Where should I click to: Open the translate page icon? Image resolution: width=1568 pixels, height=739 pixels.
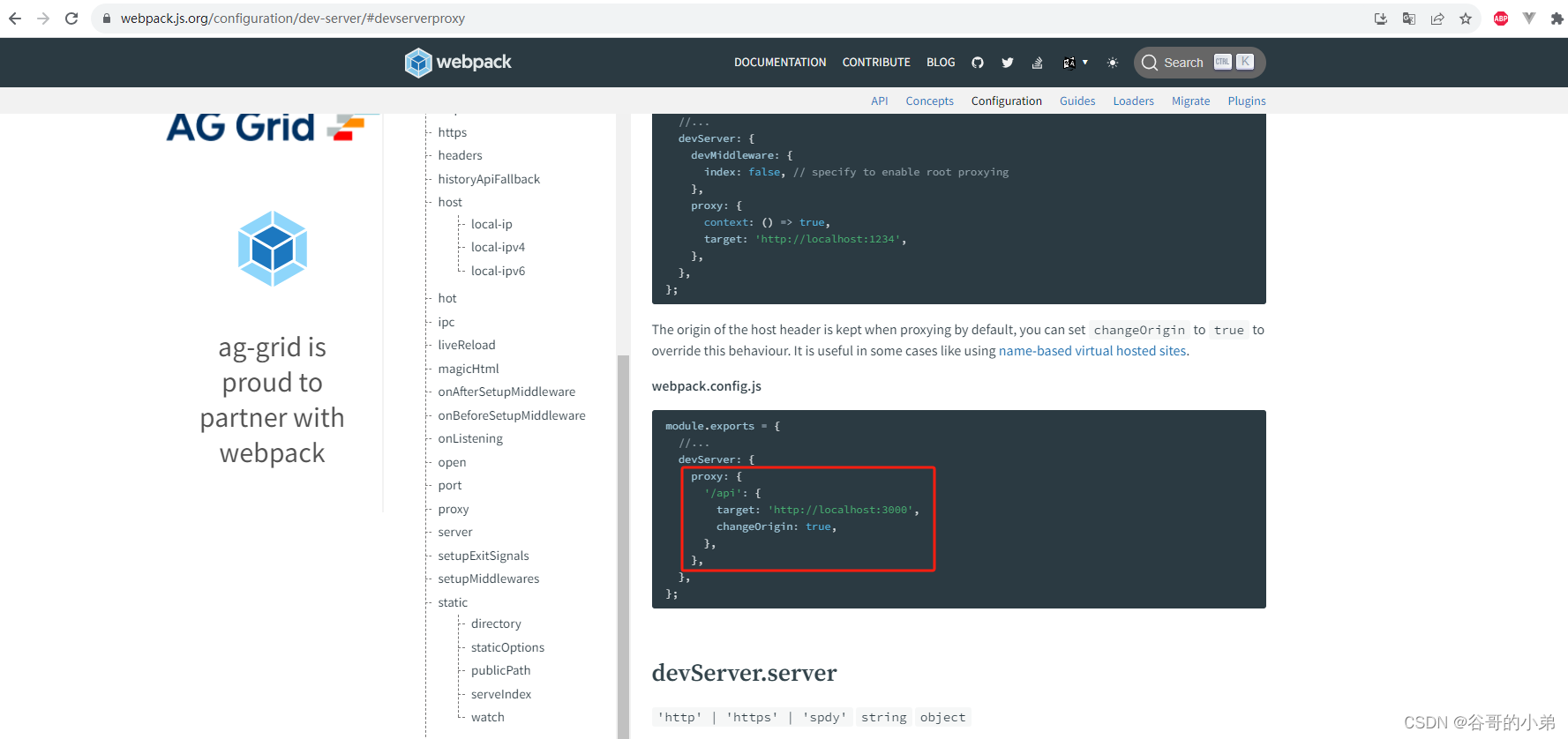click(1409, 19)
